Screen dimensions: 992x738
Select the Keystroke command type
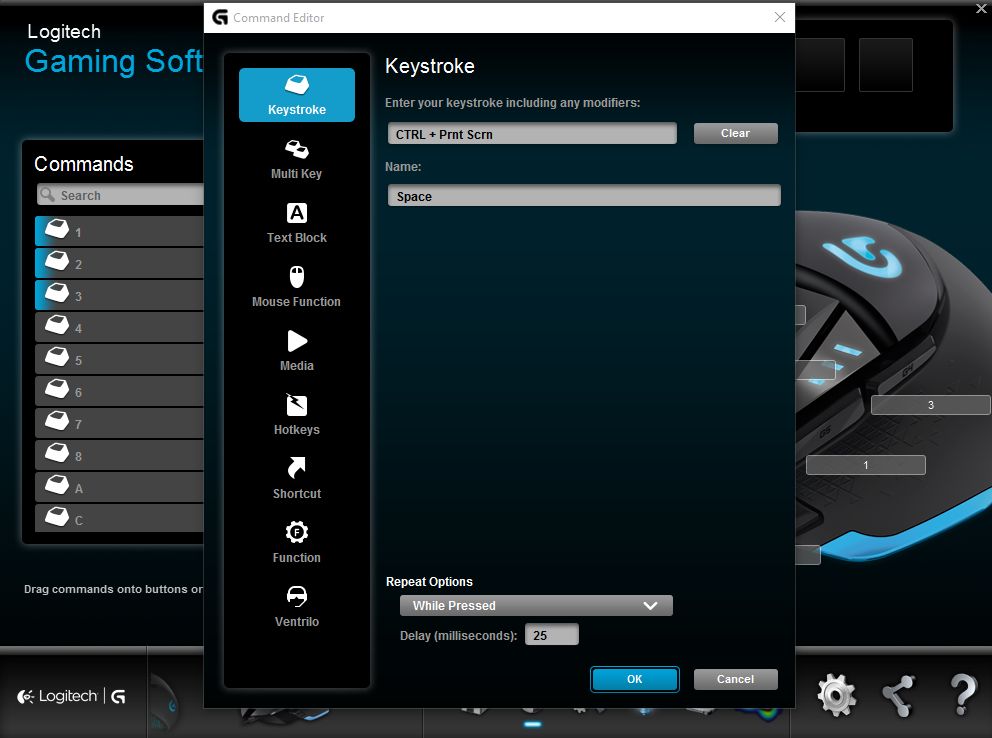[x=296, y=95]
